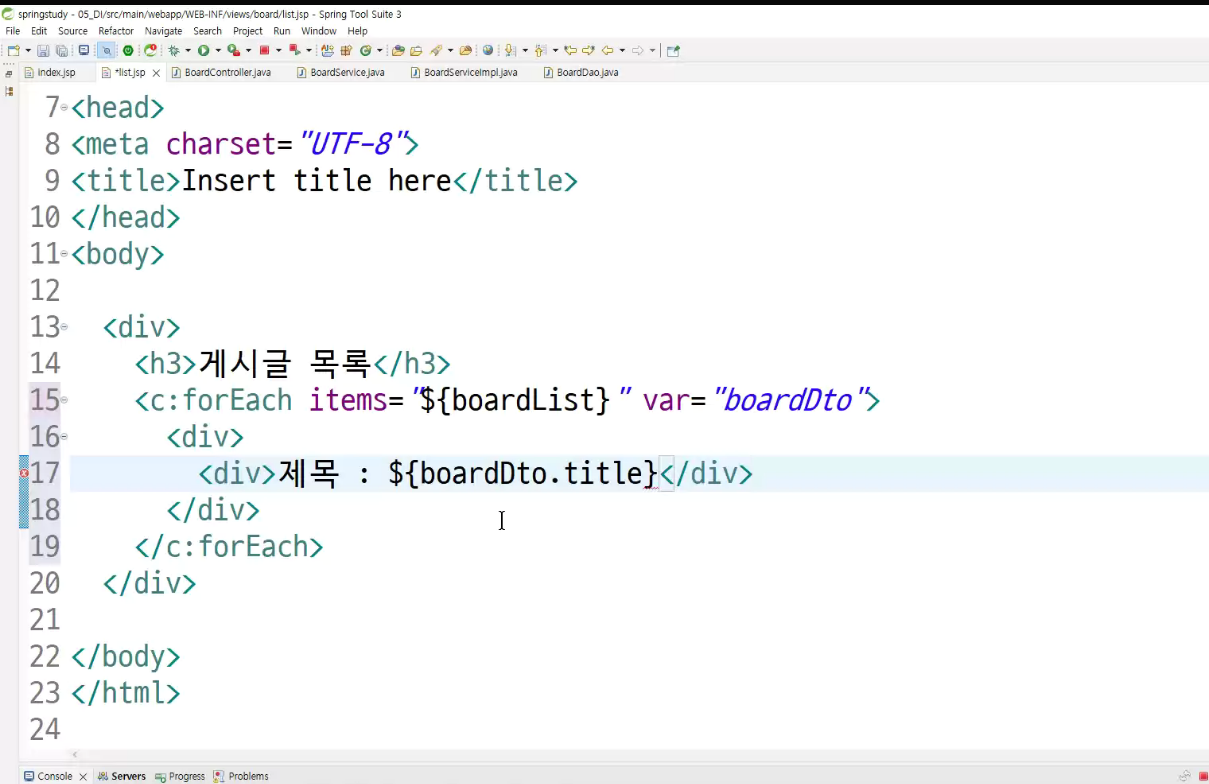
Task: Click the web browser globe icon
Action: pos(488,50)
